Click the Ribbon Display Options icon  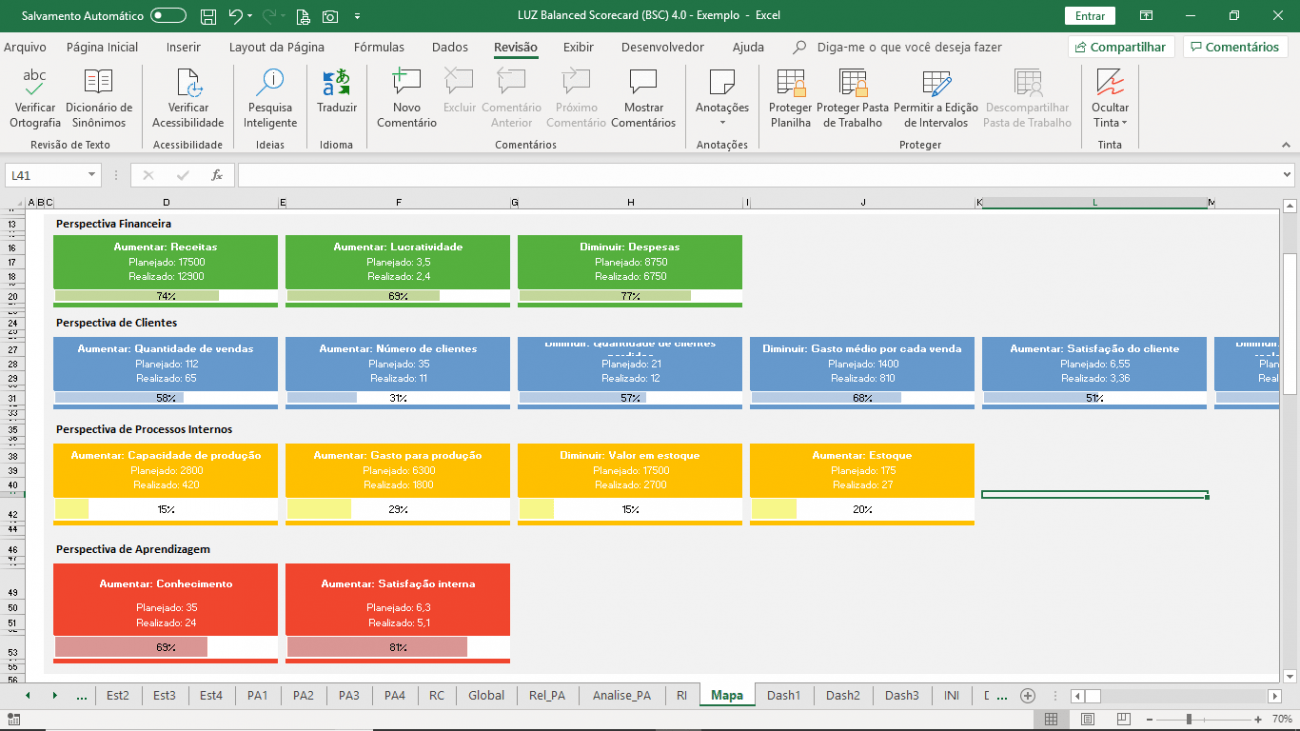(x=1145, y=16)
